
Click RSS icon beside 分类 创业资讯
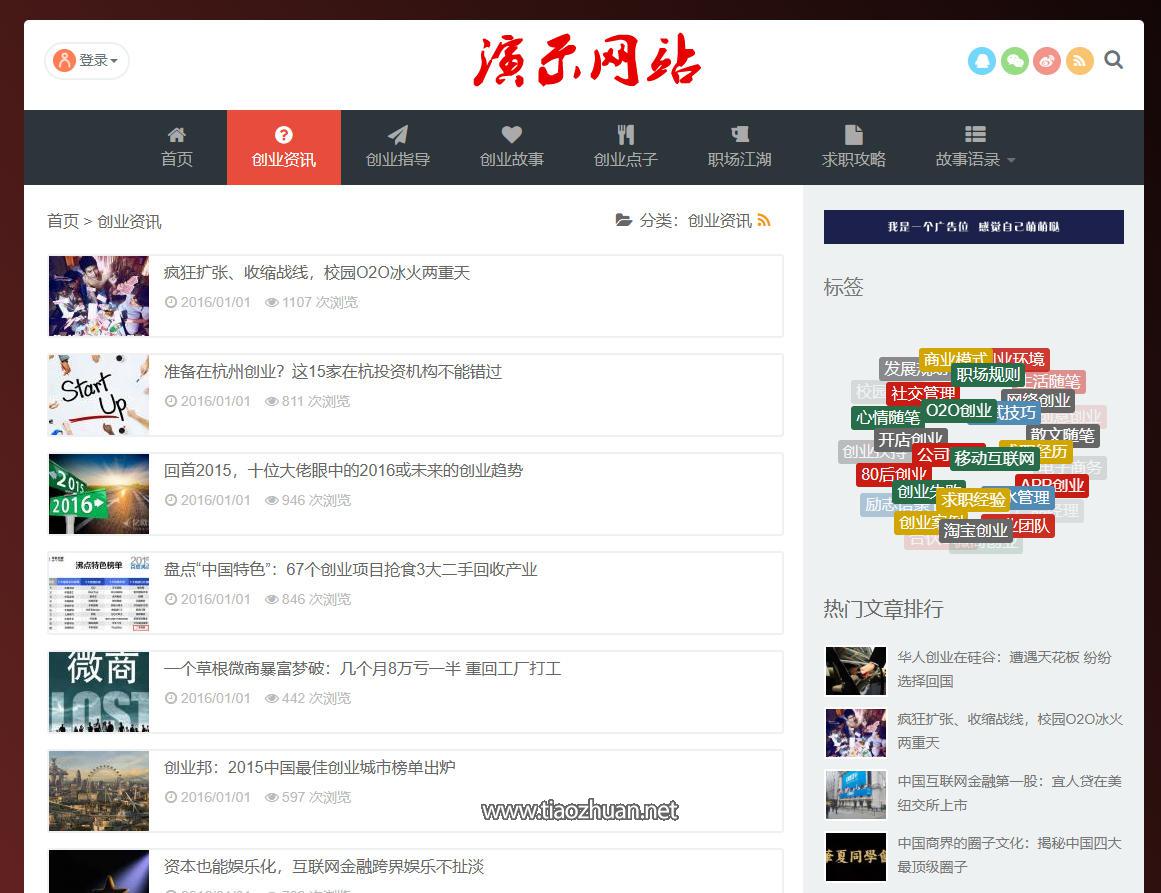tap(764, 220)
